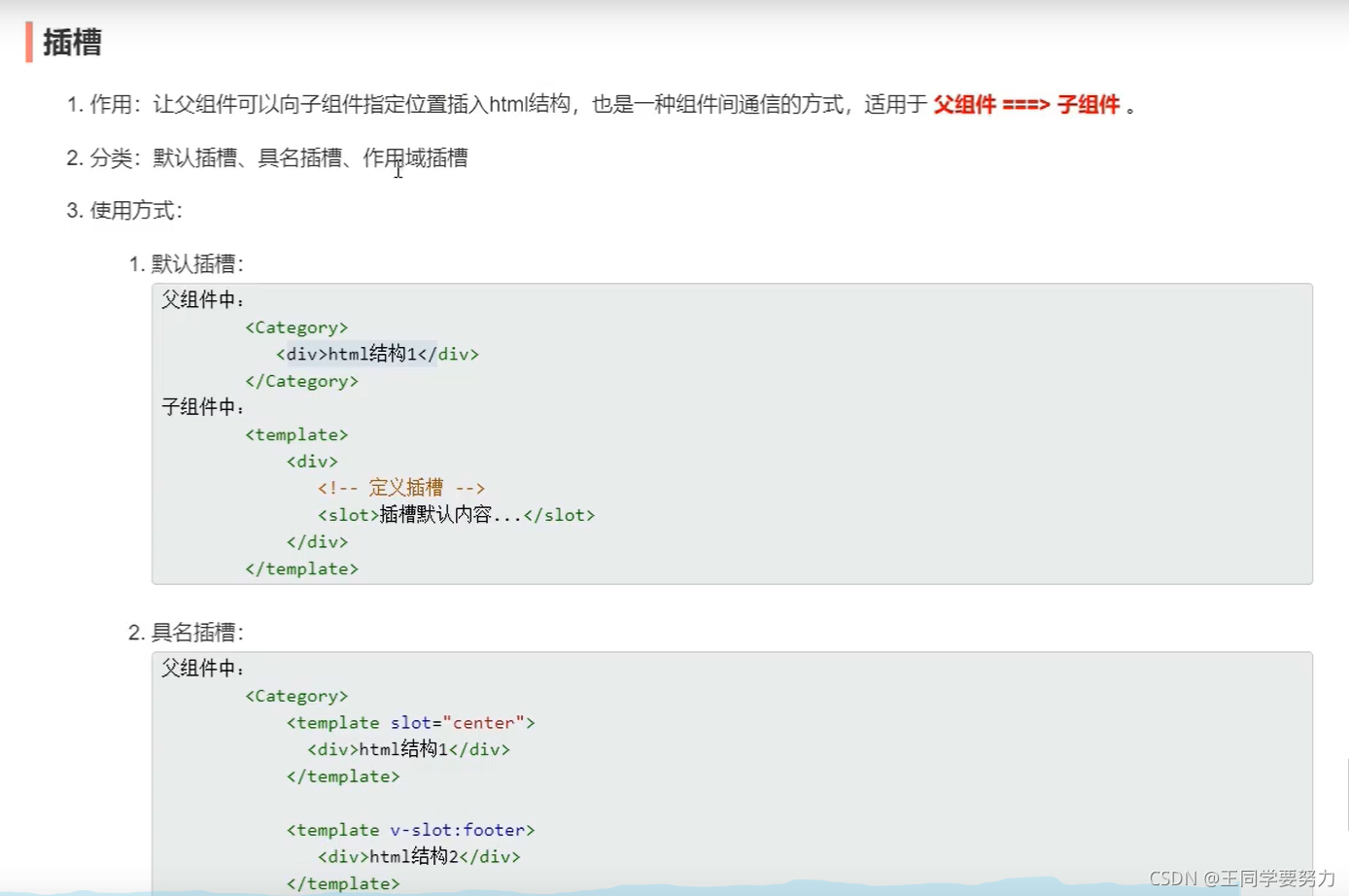Click the subheading 2. 具名插槽
The image size is (1349, 896).
[187, 632]
